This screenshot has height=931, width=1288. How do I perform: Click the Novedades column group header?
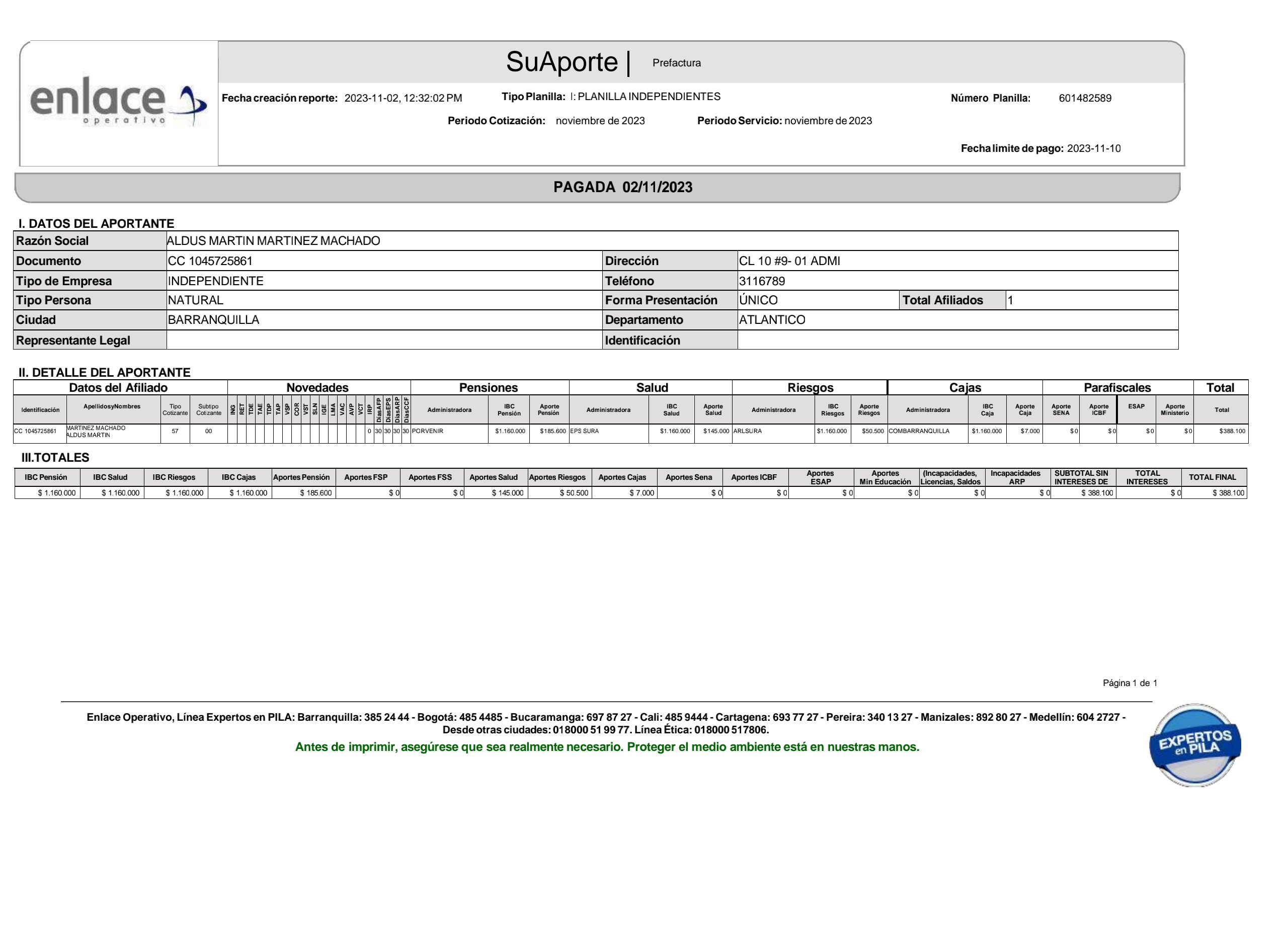point(317,388)
